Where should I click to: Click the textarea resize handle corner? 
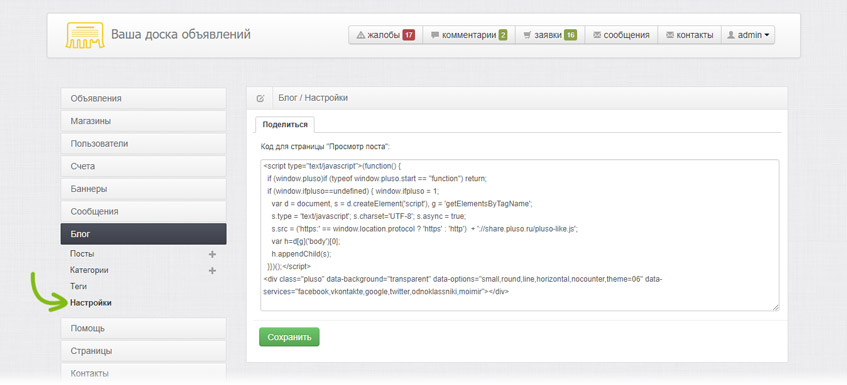coord(776,307)
